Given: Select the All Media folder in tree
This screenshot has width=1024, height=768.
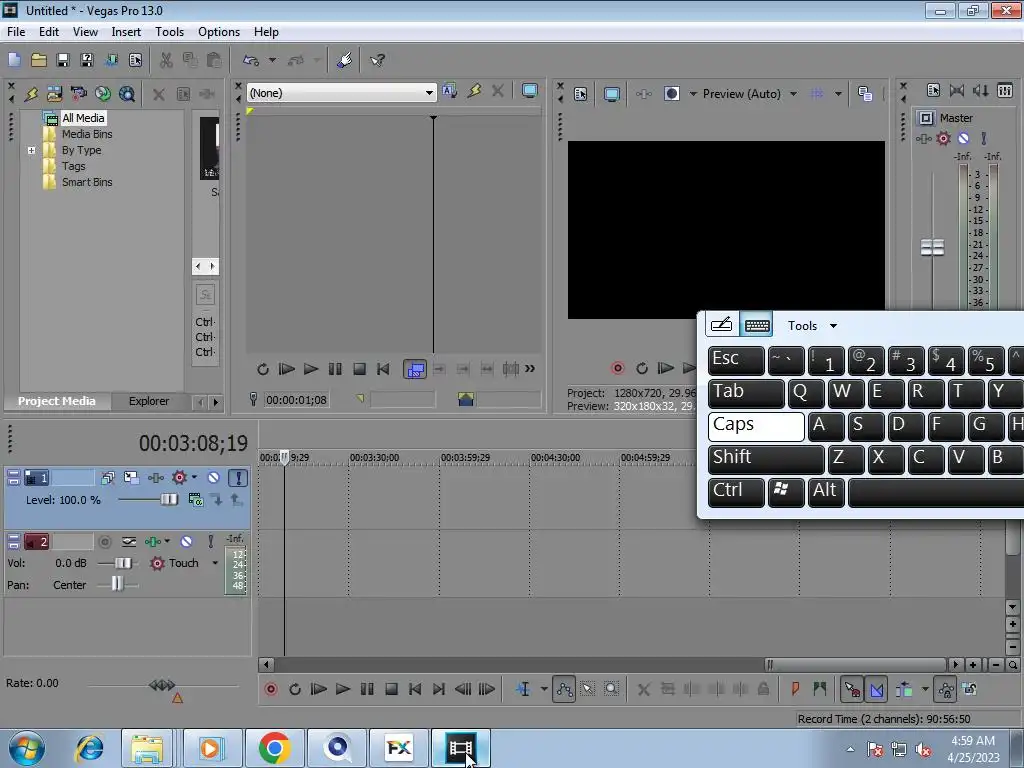Looking at the screenshot, I should tap(82, 118).
